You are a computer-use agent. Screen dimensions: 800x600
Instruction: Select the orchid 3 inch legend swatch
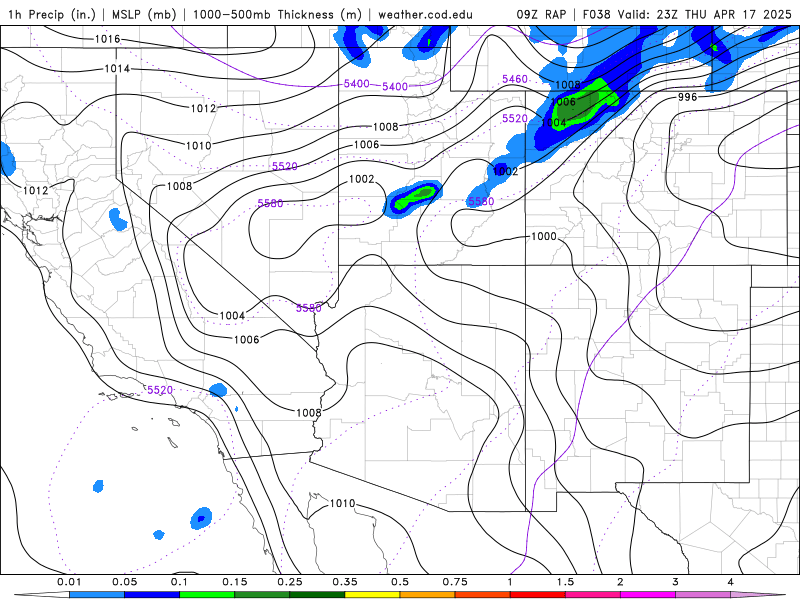pos(703,595)
